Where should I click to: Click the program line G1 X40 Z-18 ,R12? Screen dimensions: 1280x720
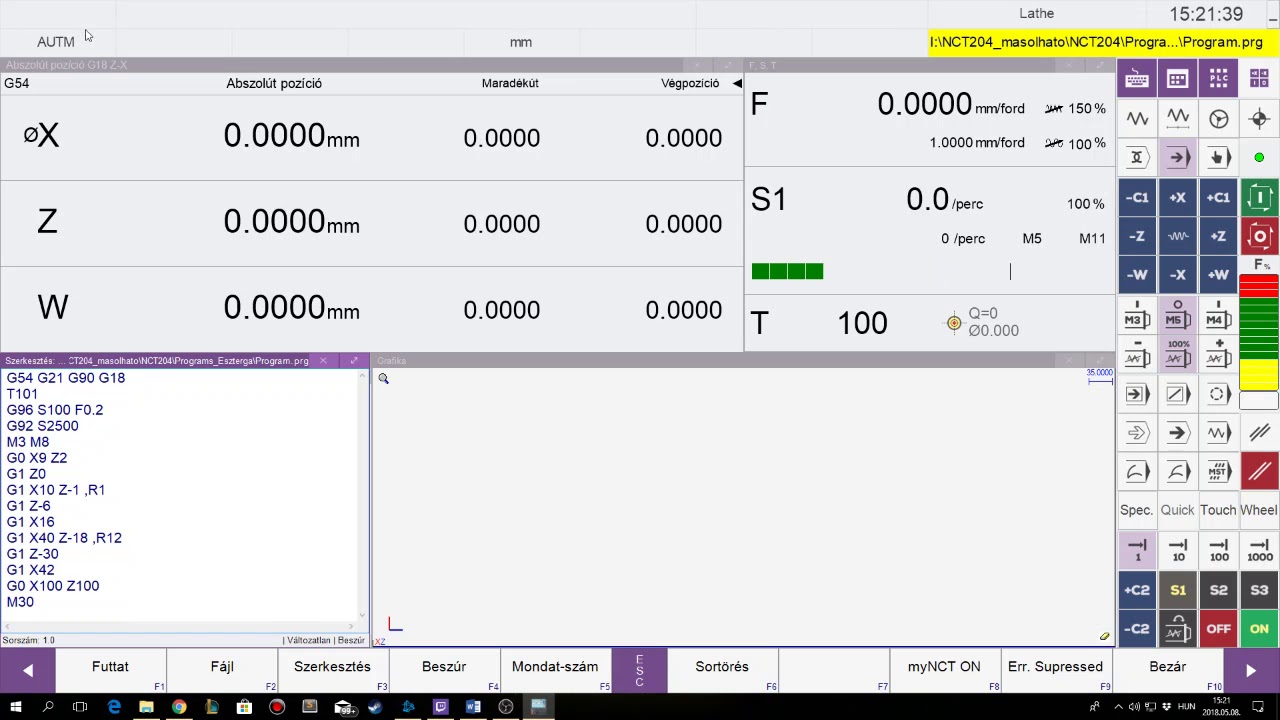click(64, 538)
